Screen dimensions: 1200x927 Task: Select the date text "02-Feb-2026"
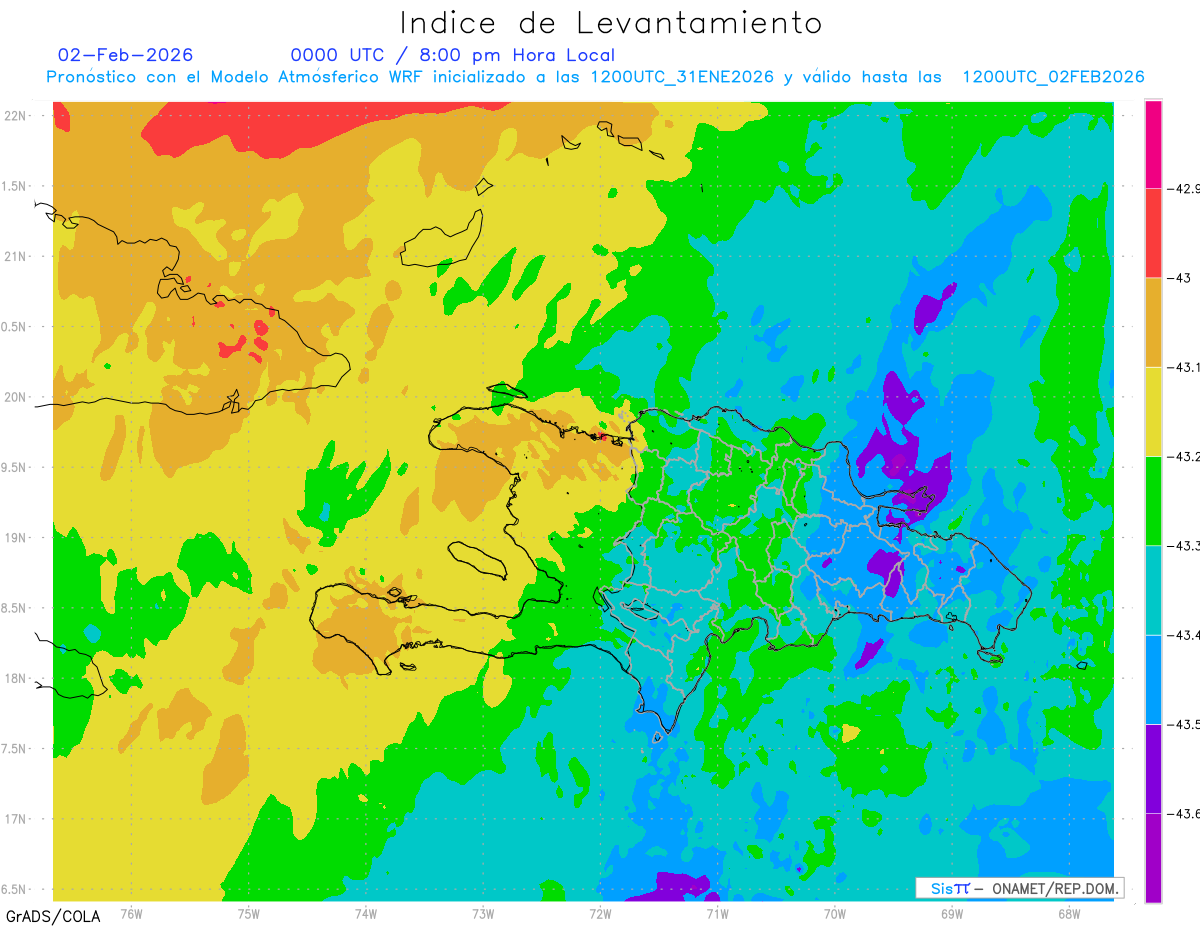(126, 55)
